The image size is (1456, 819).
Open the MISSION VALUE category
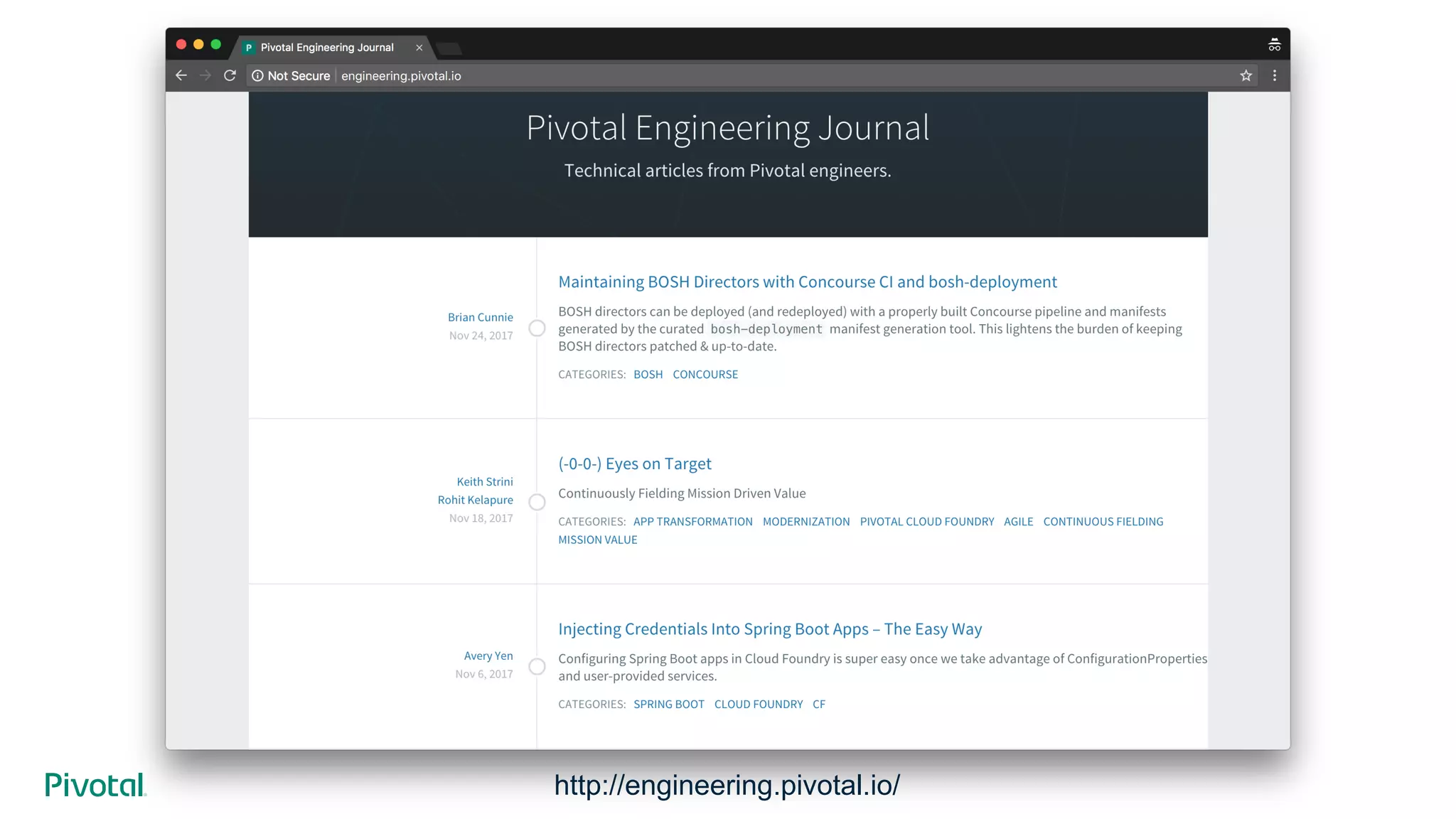click(598, 540)
